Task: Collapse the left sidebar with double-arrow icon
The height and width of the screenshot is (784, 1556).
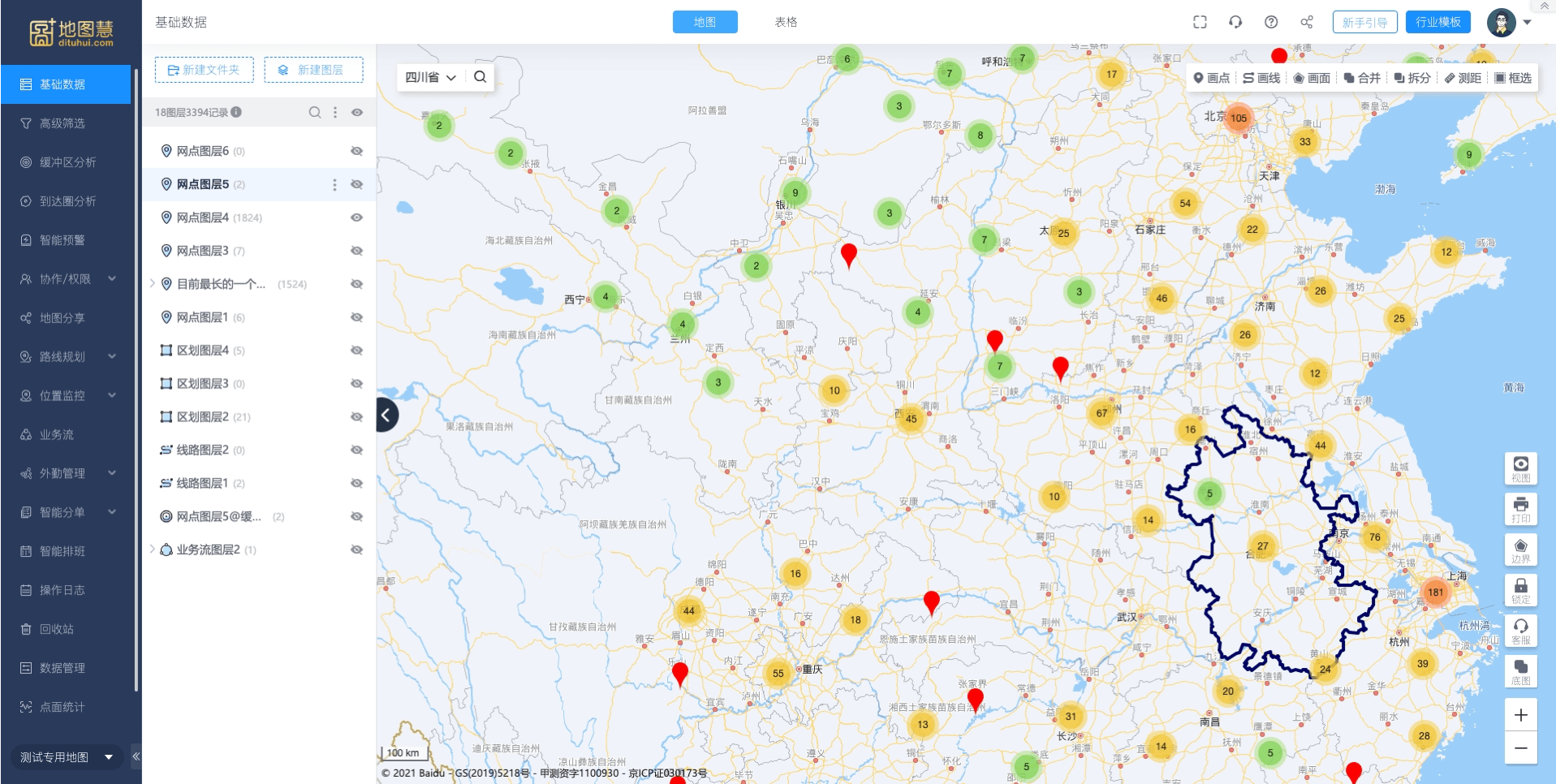Action: click(136, 756)
